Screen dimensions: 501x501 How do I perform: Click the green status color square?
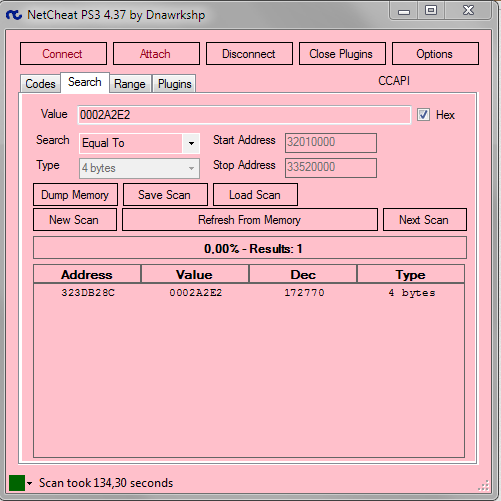click(x=17, y=483)
